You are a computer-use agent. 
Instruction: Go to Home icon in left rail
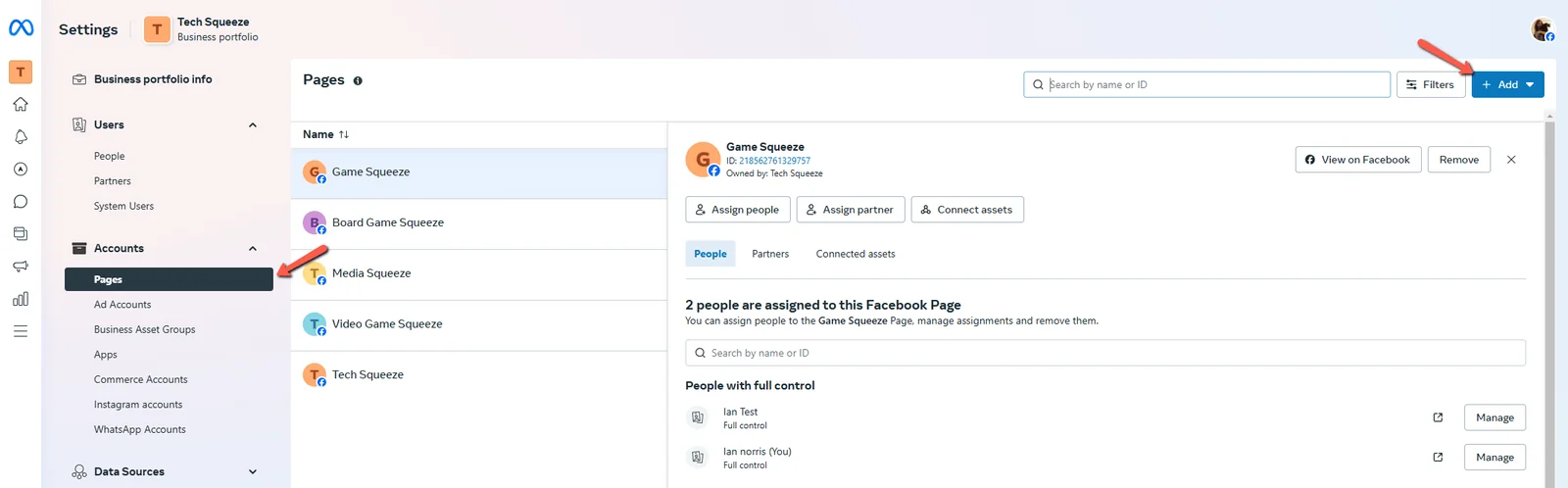click(21, 104)
